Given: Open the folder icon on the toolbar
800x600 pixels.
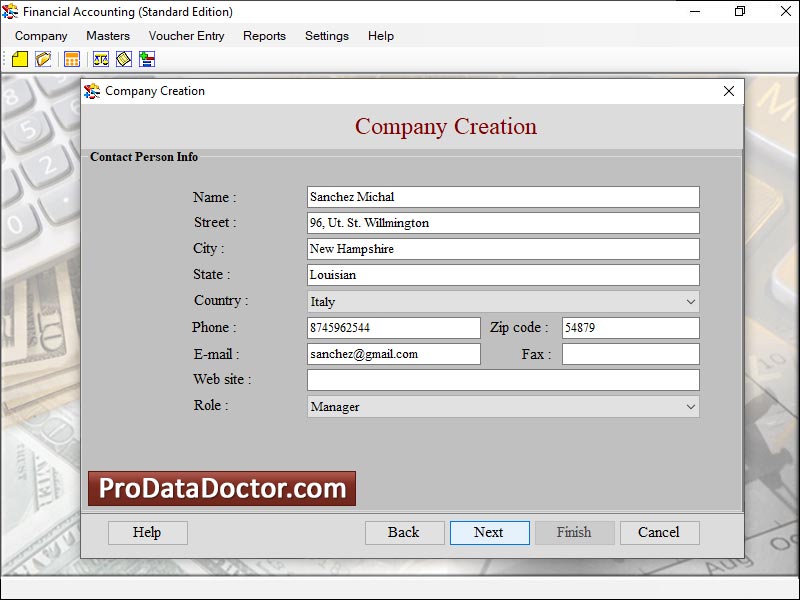Looking at the screenshot, I should [43, 59].
